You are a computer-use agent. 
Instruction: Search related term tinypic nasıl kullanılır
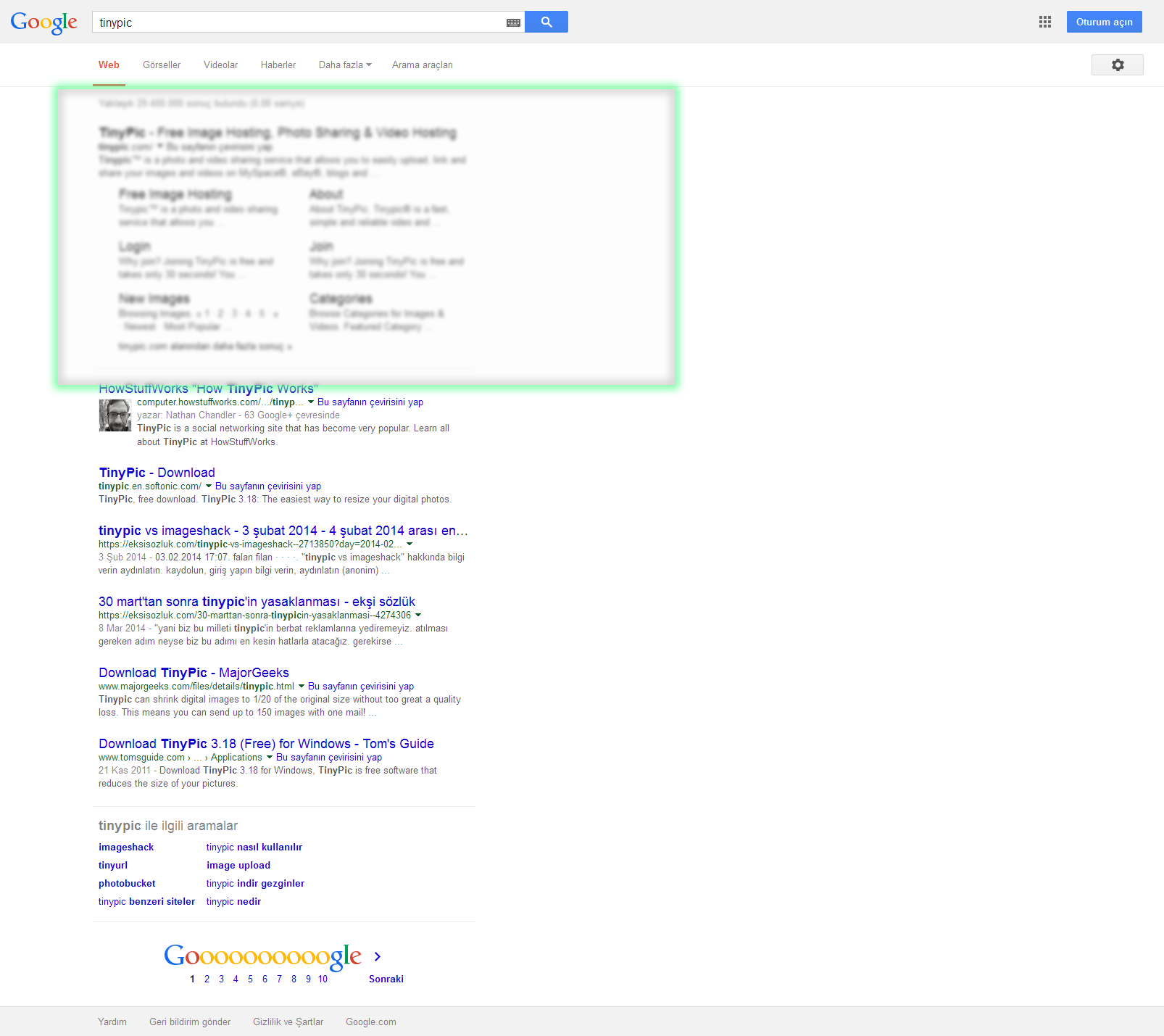pyautogui.click(x=254, y=847)
